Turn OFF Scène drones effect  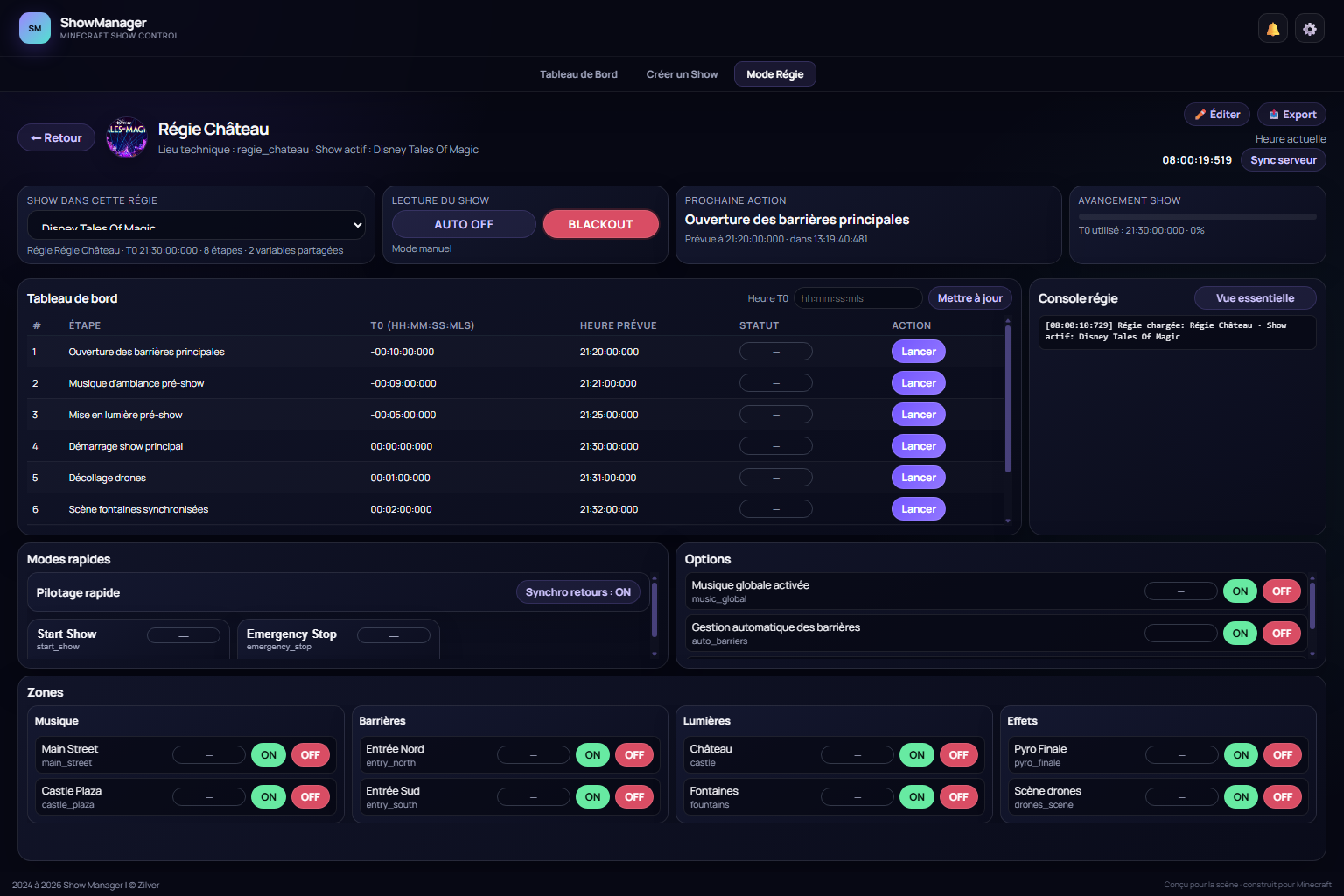1283,797
